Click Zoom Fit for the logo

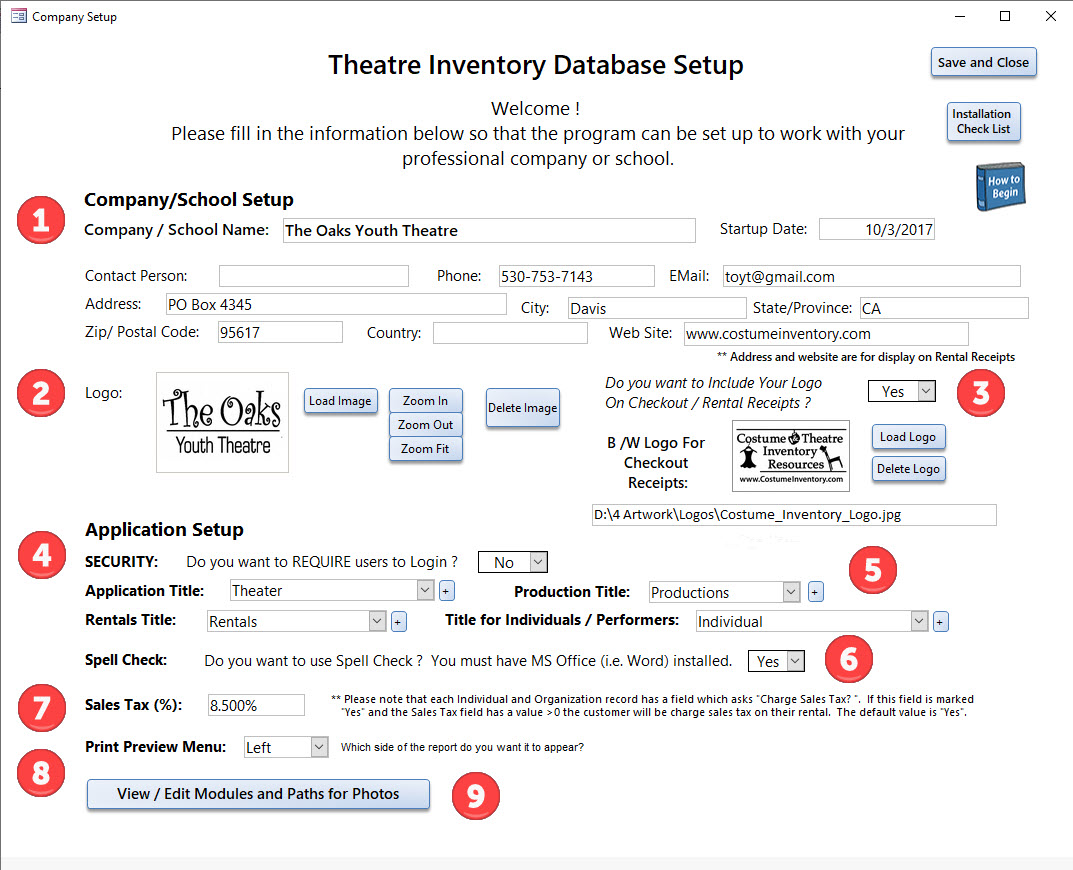(x=426, y=448)
